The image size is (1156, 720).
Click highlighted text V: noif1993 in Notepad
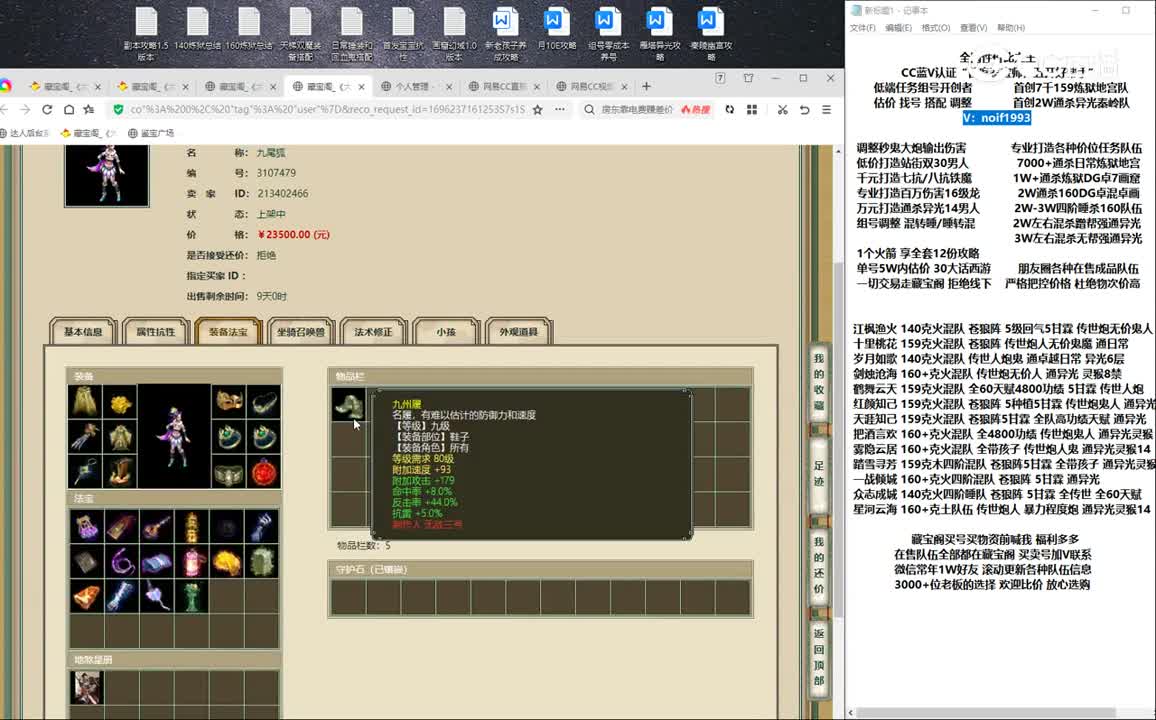996,118
